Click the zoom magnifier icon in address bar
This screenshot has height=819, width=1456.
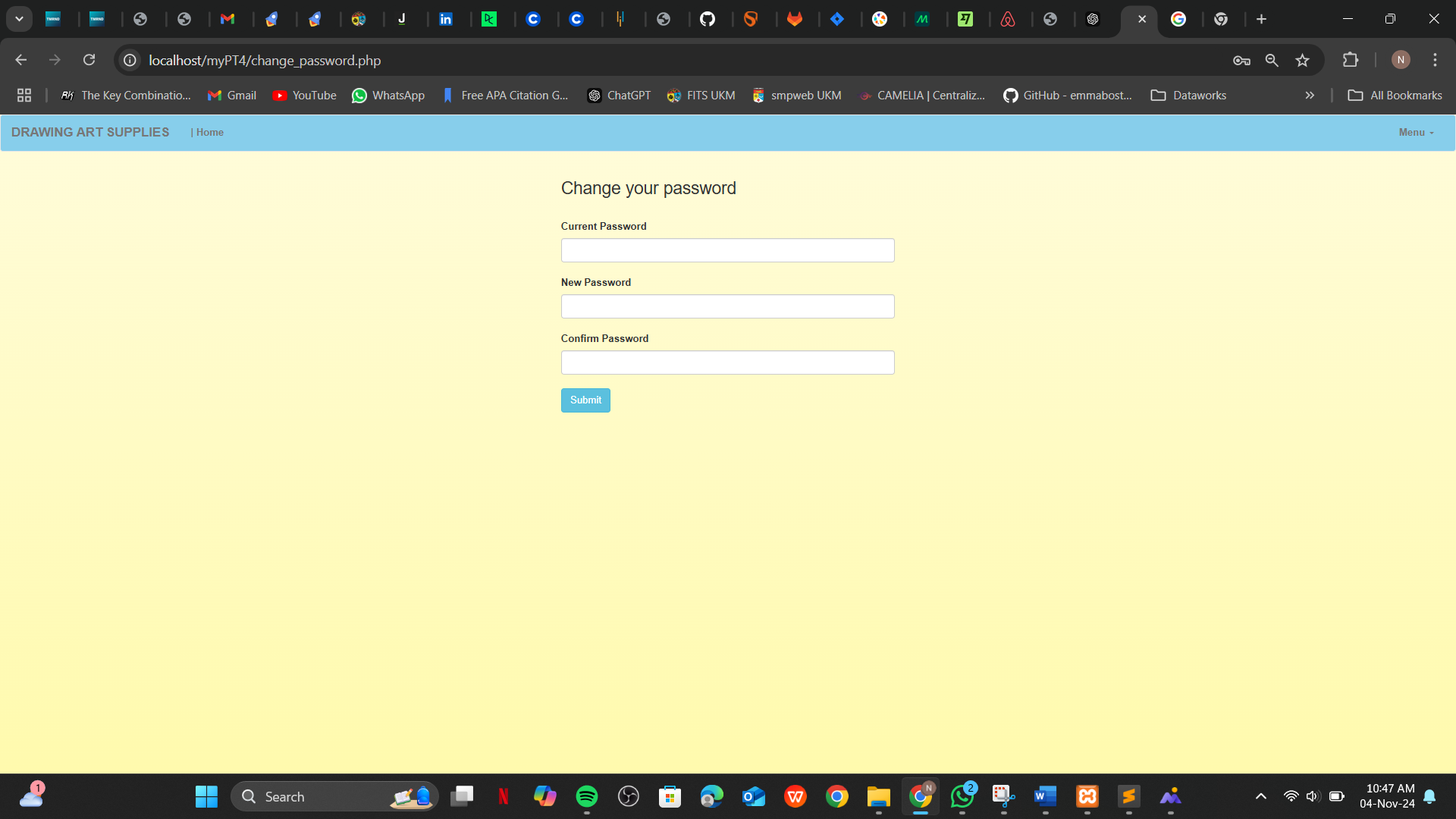pos(1272,60)
